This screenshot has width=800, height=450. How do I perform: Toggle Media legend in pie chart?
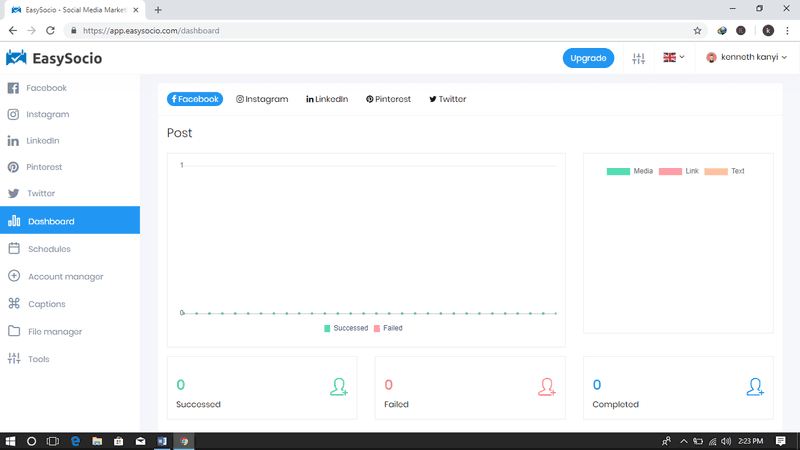629,171
